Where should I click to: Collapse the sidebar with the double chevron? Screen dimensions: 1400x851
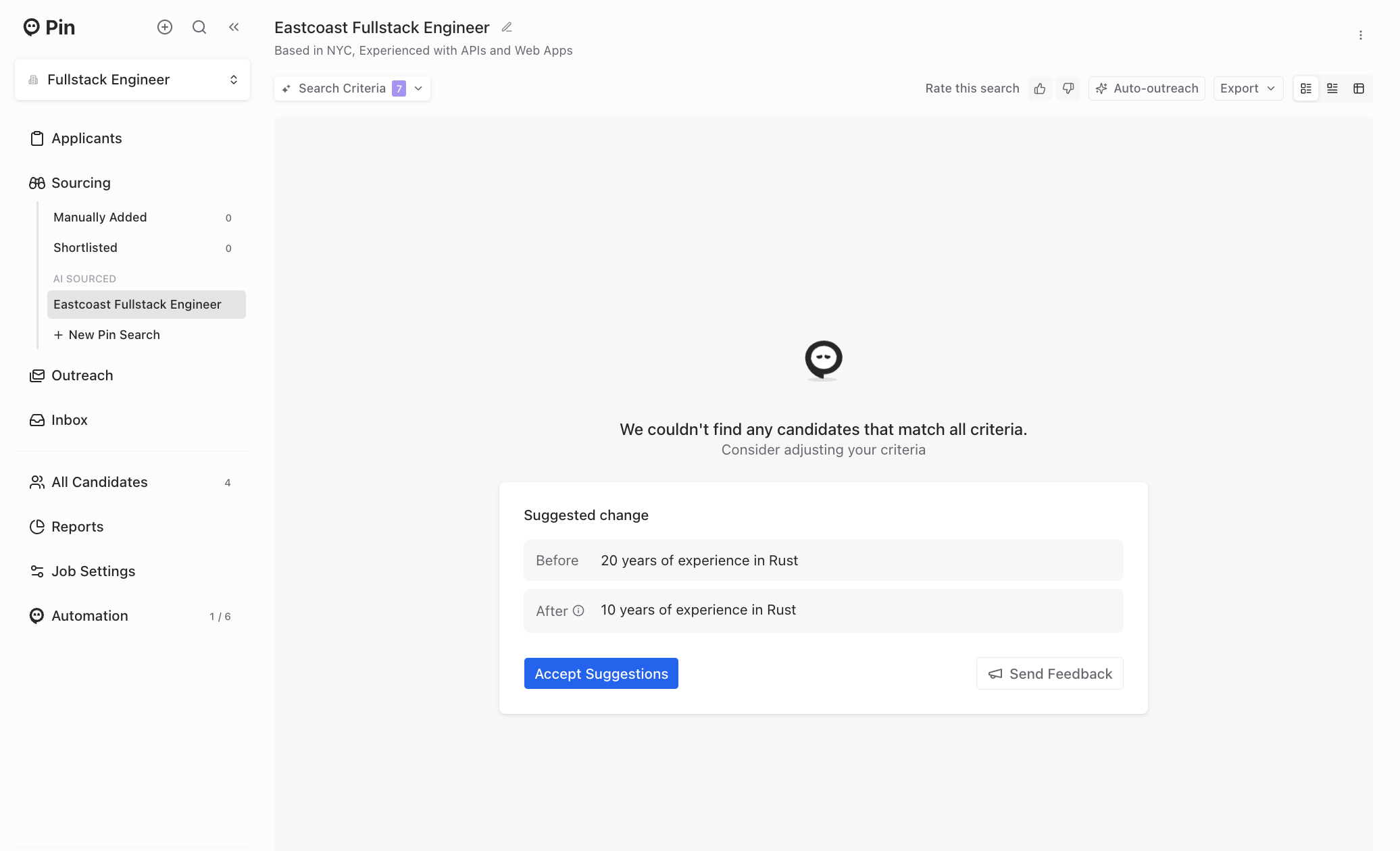point(234,27)
